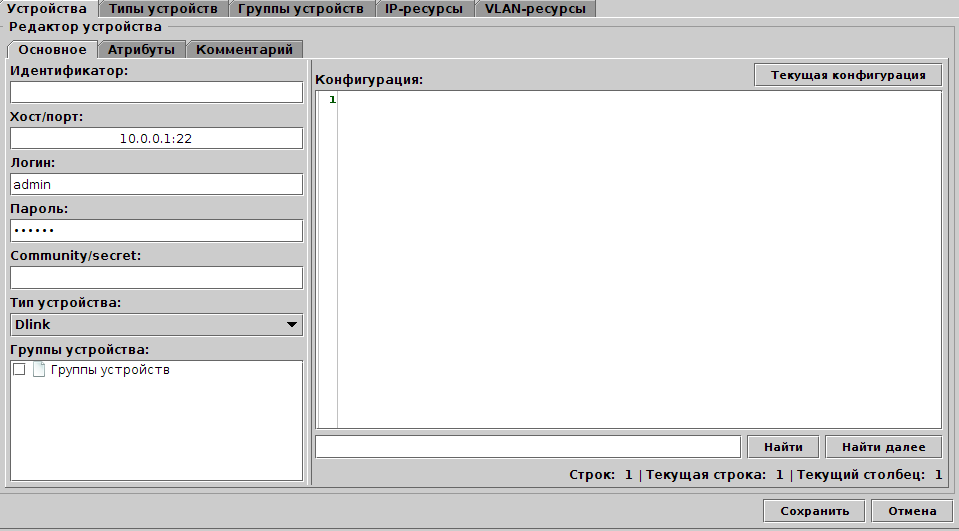The width and height of the screenshot is (959, 531).
Task: Save the device with Сохранить
Action: coord(814,511)
